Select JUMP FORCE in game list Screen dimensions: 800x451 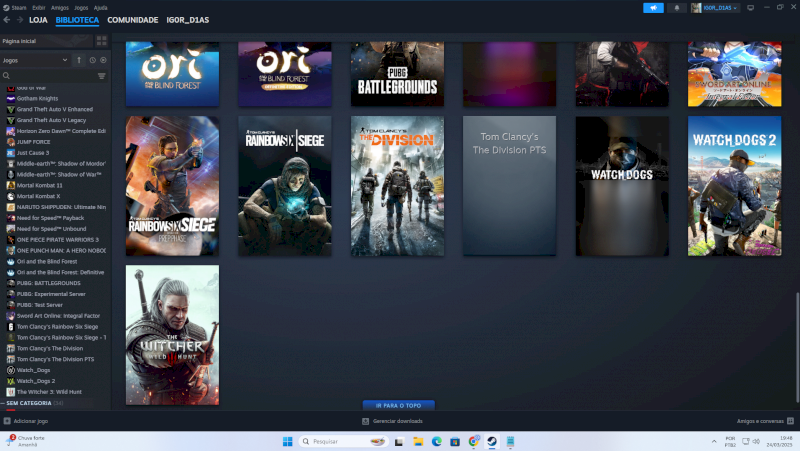[56, 142]
